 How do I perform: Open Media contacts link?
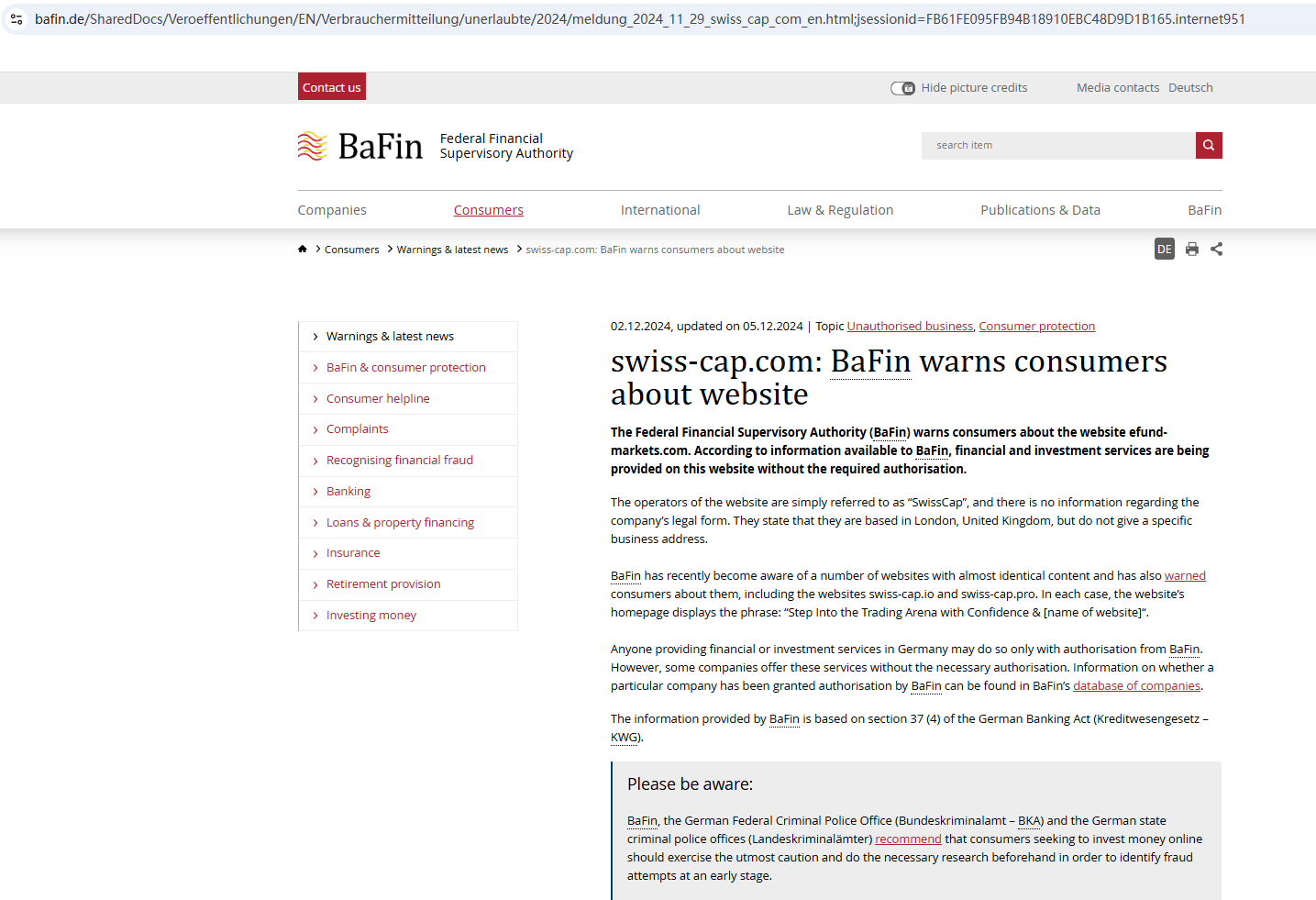[1118, 88]
